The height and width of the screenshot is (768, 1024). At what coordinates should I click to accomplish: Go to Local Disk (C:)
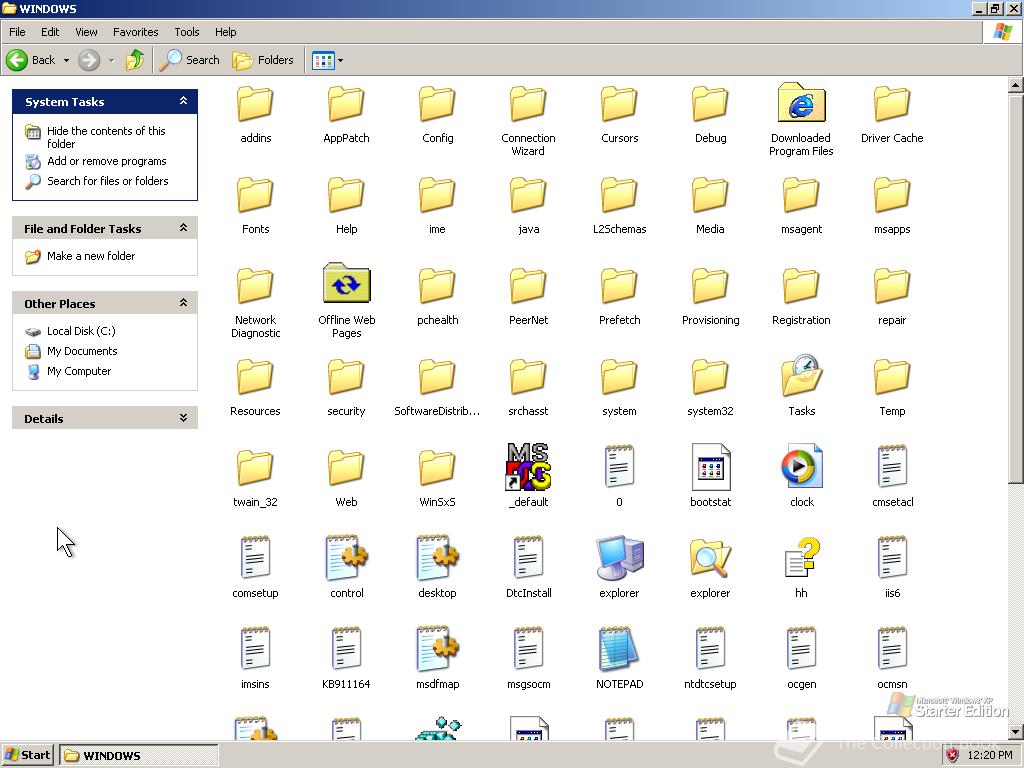click(81, 331)
